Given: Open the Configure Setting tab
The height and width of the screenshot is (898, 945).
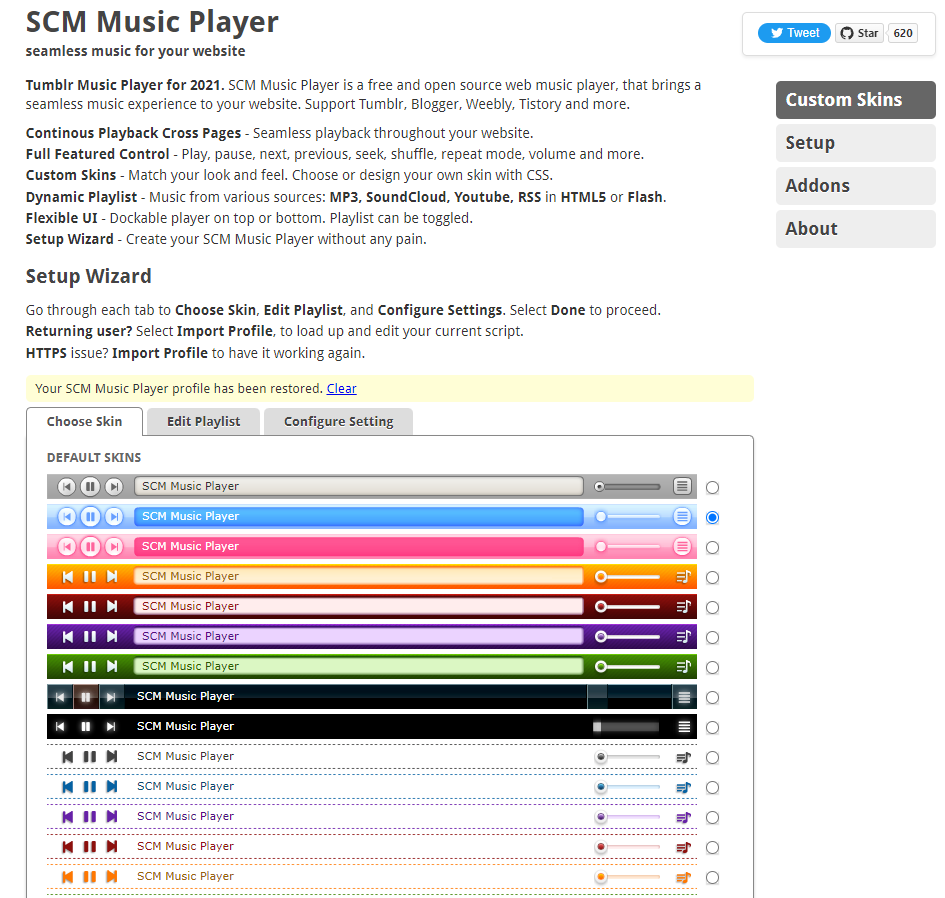Looking at the screenshot, I should pos(339,421).
